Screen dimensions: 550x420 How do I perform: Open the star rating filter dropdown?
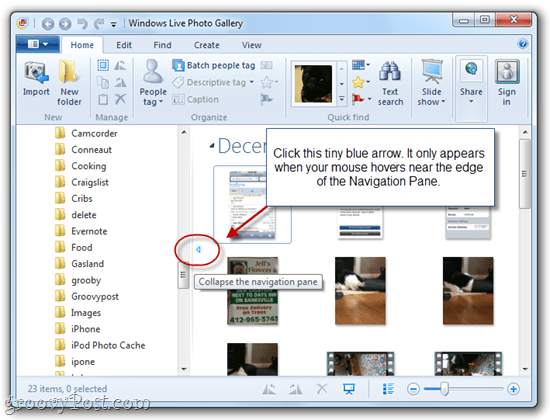click(x=361, y=82)
